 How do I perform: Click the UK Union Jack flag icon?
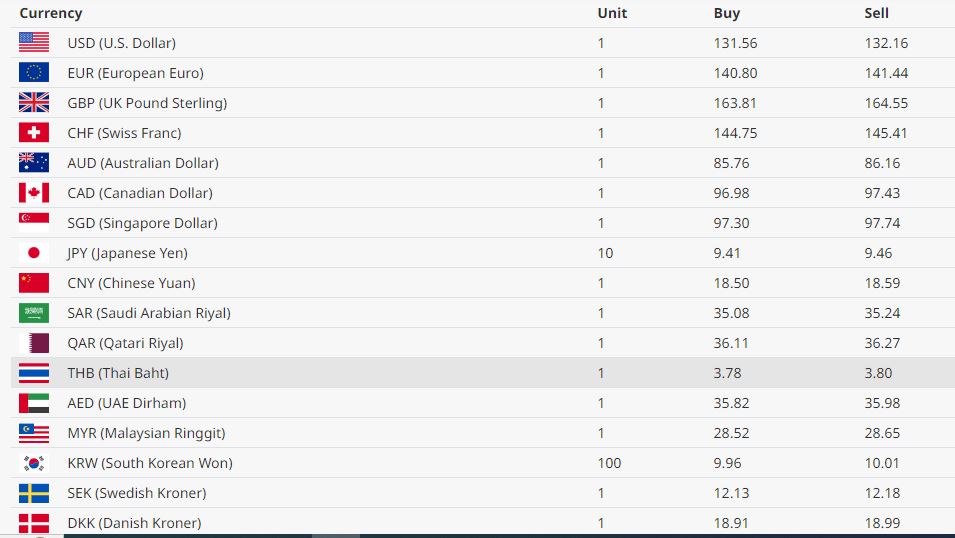(x=34, y=103)
